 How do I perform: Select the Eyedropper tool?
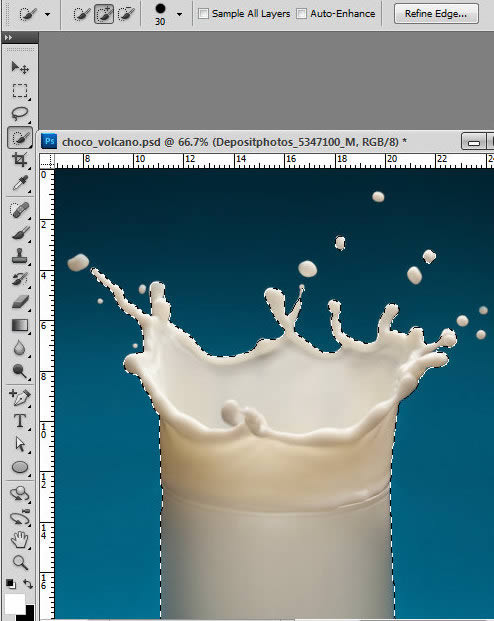click(20, 183)
